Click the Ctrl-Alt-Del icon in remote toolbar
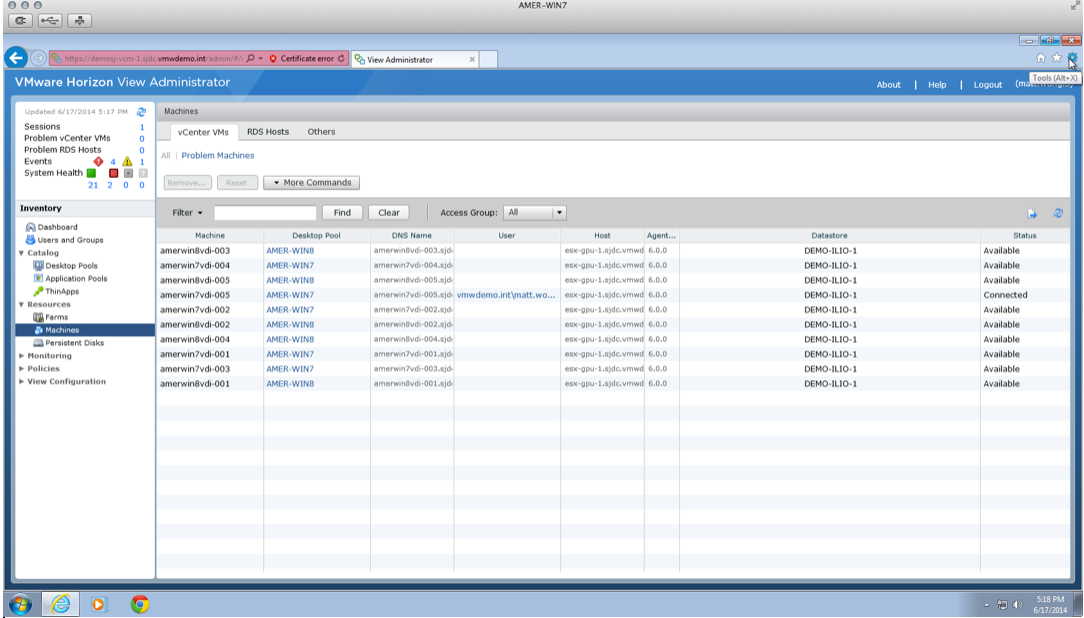This screenshot has height=618, width=1084. tap(21, 21)
